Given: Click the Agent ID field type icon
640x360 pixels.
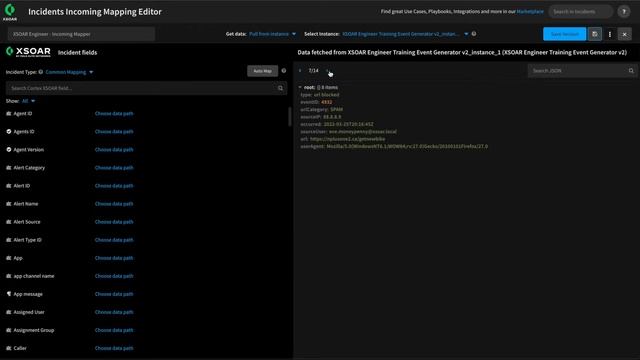Looking at the screenshot, I should (9, 113).
